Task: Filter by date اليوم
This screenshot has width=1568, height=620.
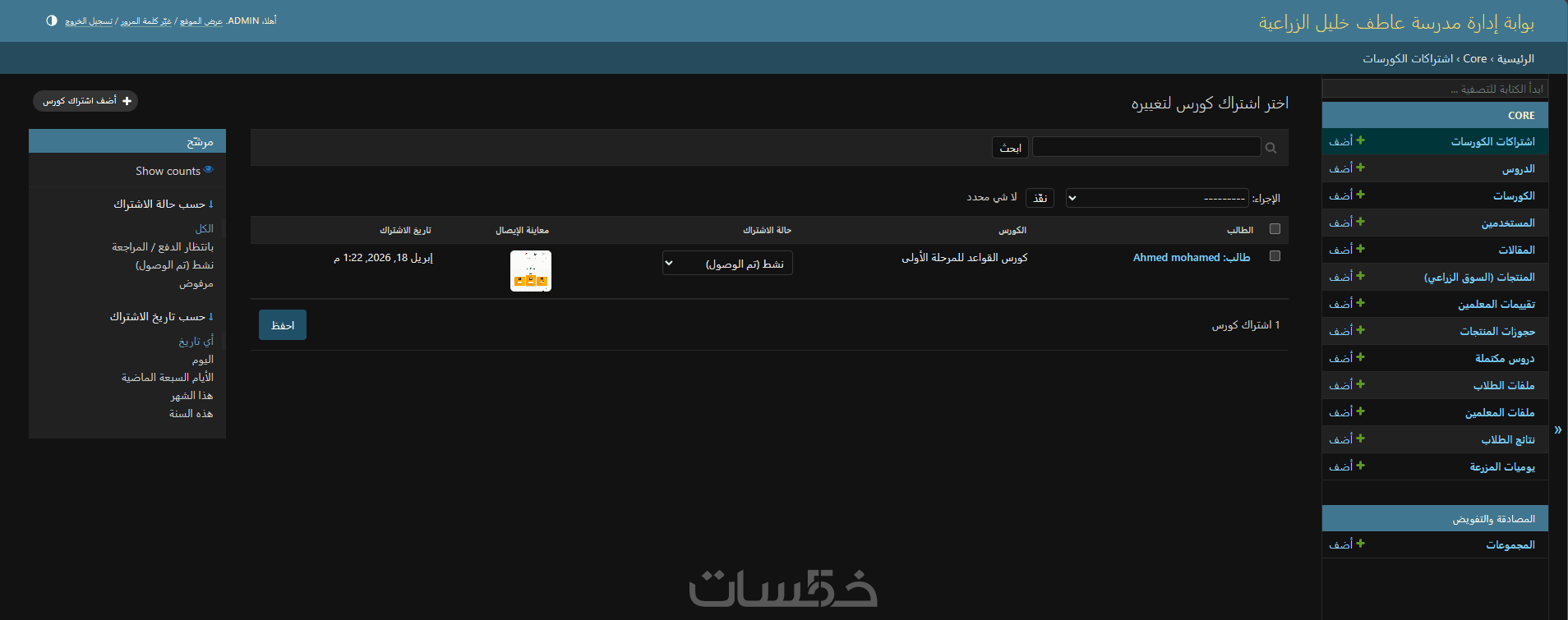Action: [203, 360]
